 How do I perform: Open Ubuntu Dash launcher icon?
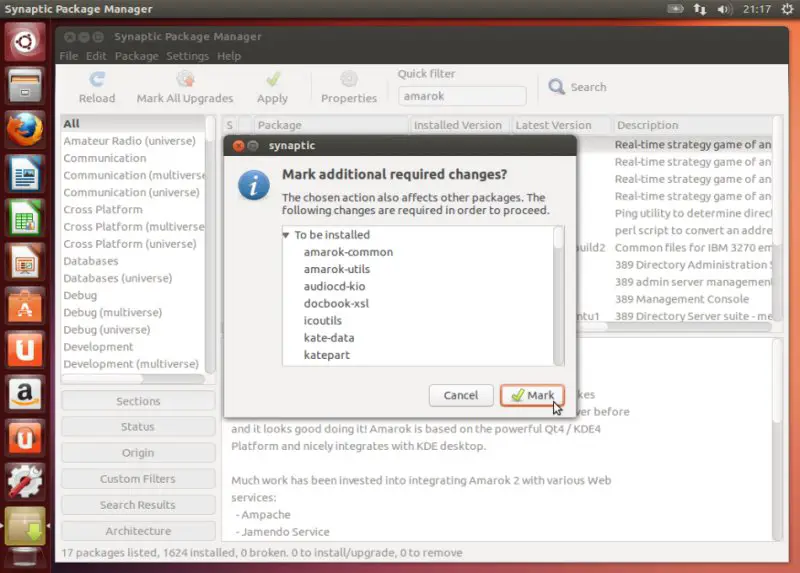tap(24, 41)
